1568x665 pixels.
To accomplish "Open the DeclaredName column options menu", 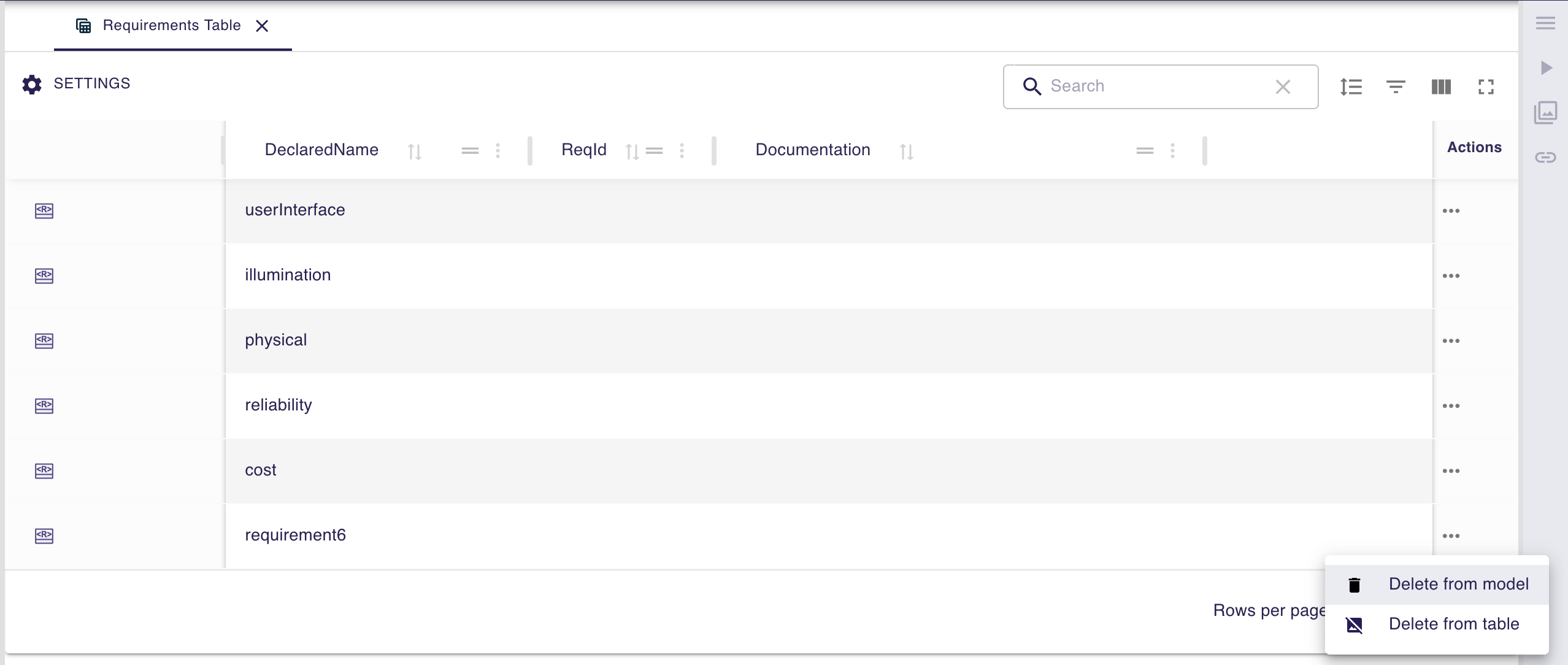I will 498,150.
